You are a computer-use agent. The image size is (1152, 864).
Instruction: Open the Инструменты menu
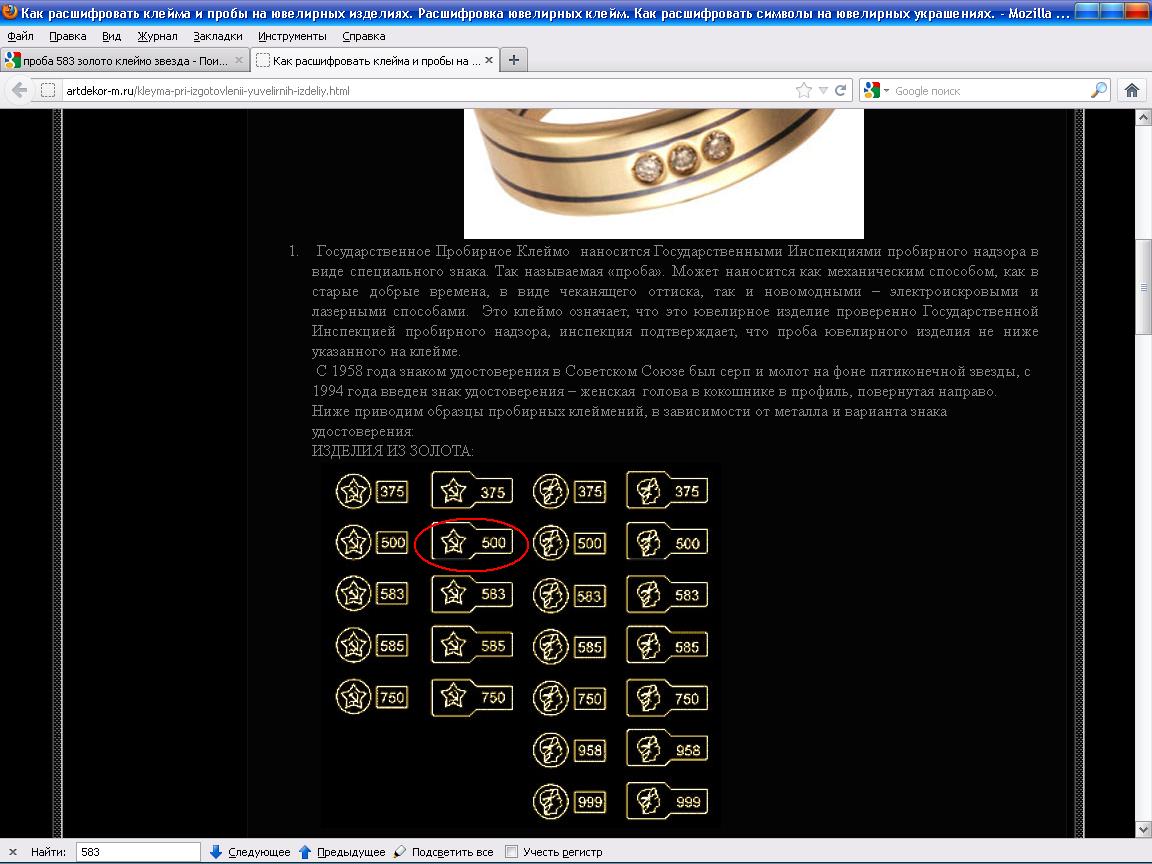pos(292,36)
